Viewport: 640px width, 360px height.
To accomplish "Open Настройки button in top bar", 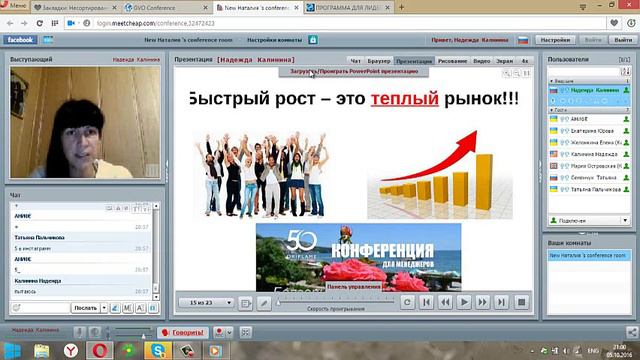I will tap(555, 40).
